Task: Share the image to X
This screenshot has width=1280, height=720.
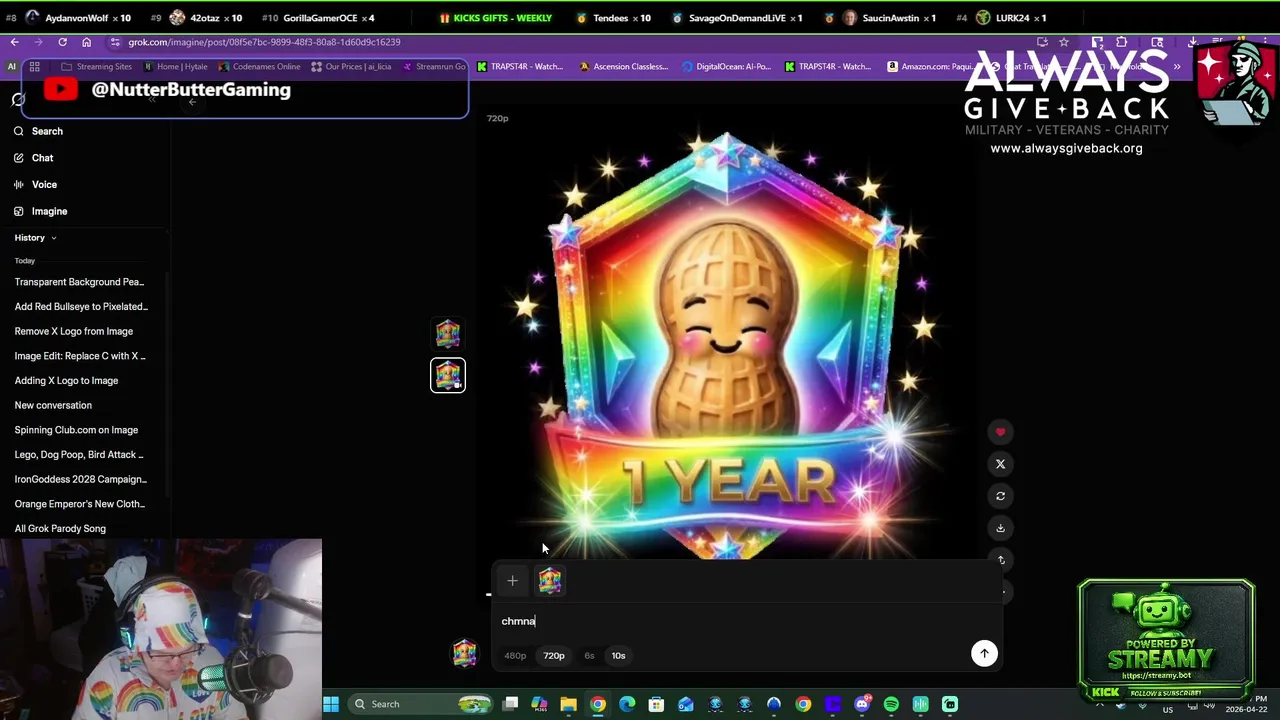Action: coord(1000,464)
